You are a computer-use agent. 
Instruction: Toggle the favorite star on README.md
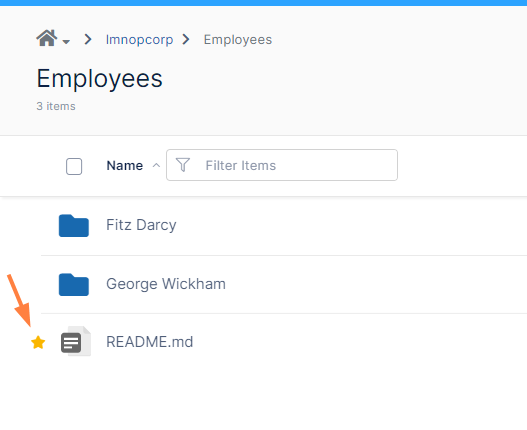[38, 343]
